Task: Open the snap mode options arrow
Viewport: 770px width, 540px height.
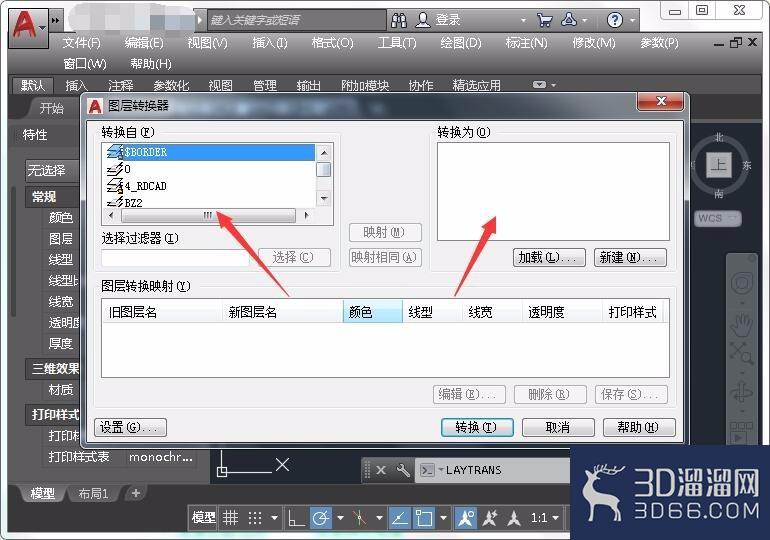Action: click(x=275, y=518)
